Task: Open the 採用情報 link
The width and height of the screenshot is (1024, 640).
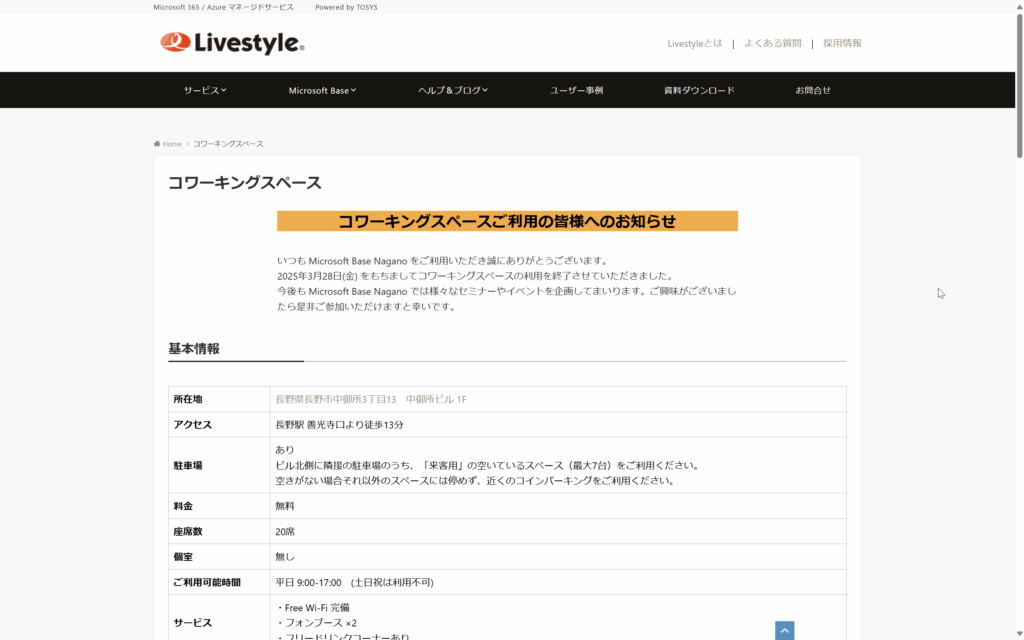Action: point(842,43)
